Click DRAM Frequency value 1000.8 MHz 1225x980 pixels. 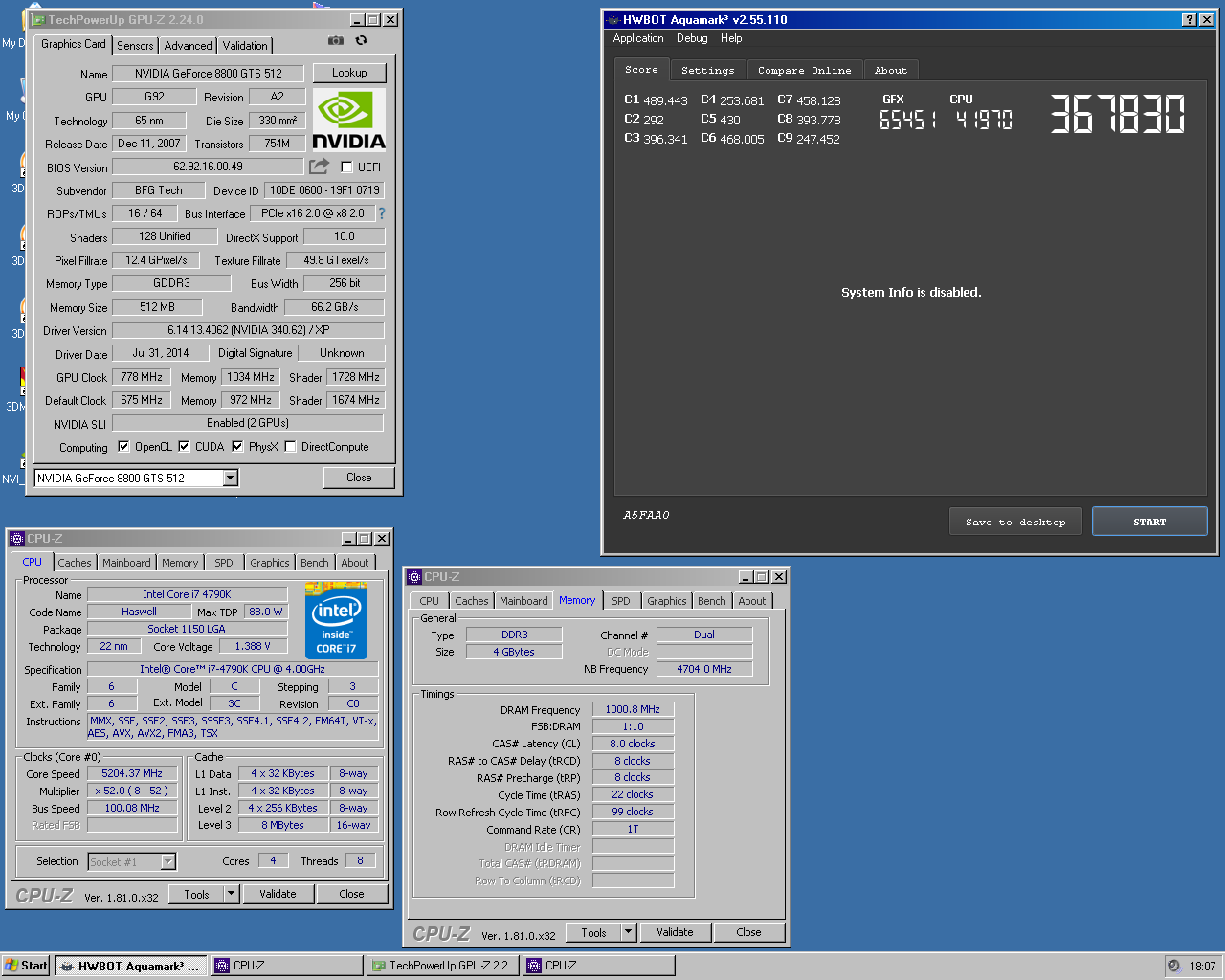point(633,709)
